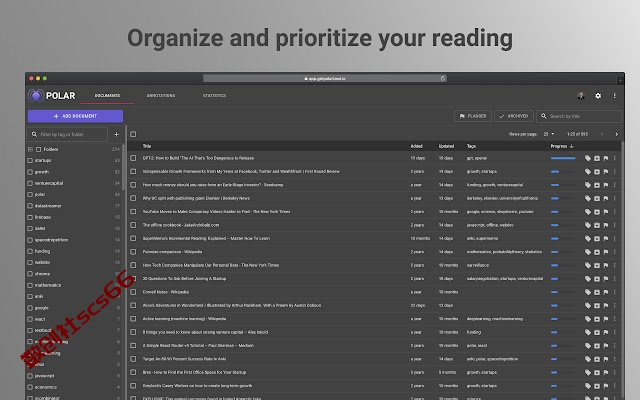Open three-dot menu on 'The offline cookbook' row
This screenshot has height=400, width=640.
tap(615, 225)
